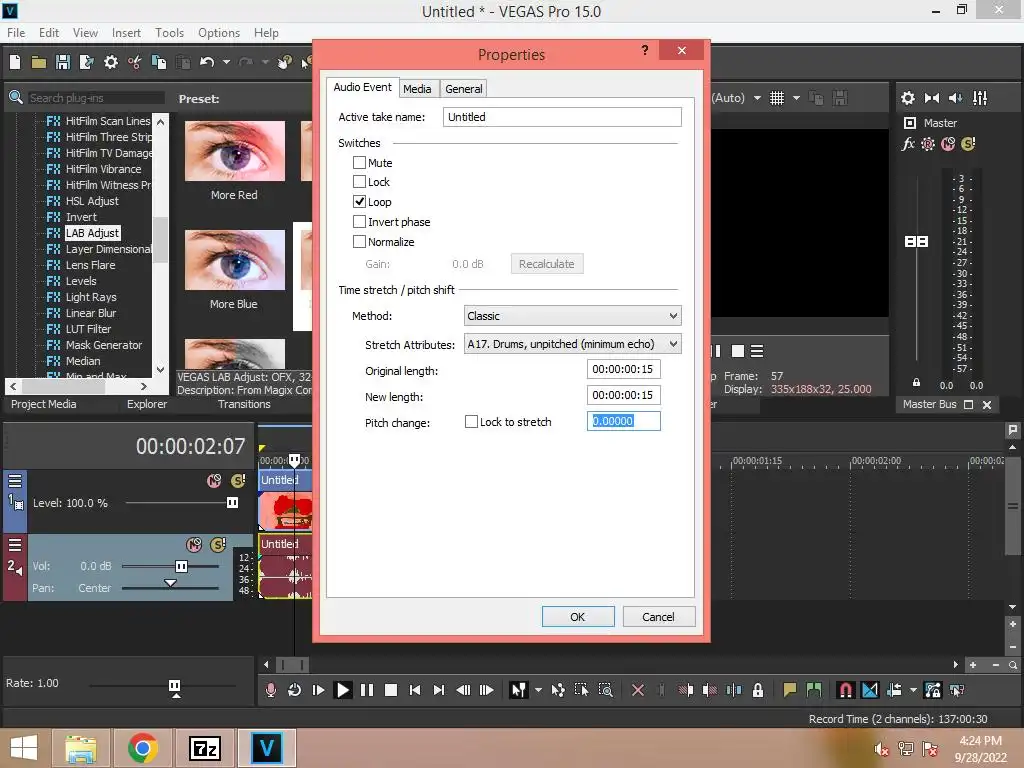Pause playback in the transport bar

[367, 690]
